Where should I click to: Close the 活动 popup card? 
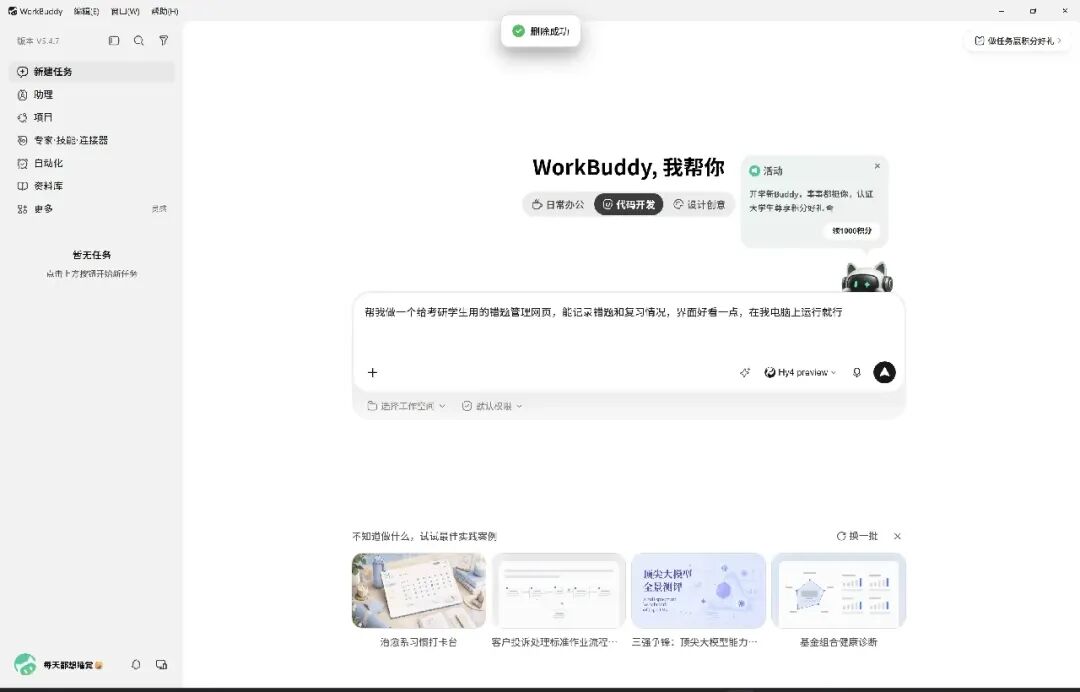click(x=877, y=166)
